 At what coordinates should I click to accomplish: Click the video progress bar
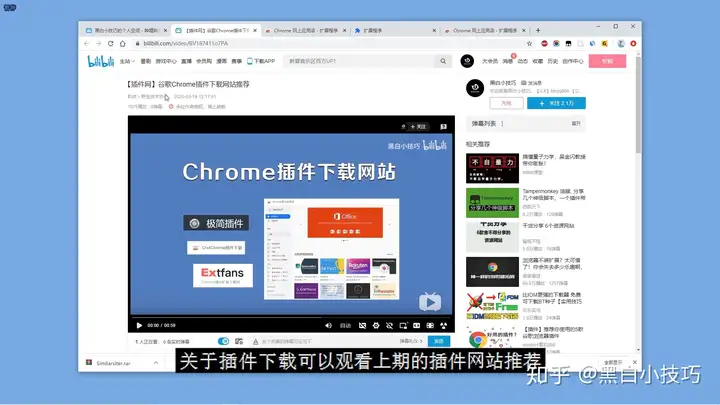tap(291, 317)
